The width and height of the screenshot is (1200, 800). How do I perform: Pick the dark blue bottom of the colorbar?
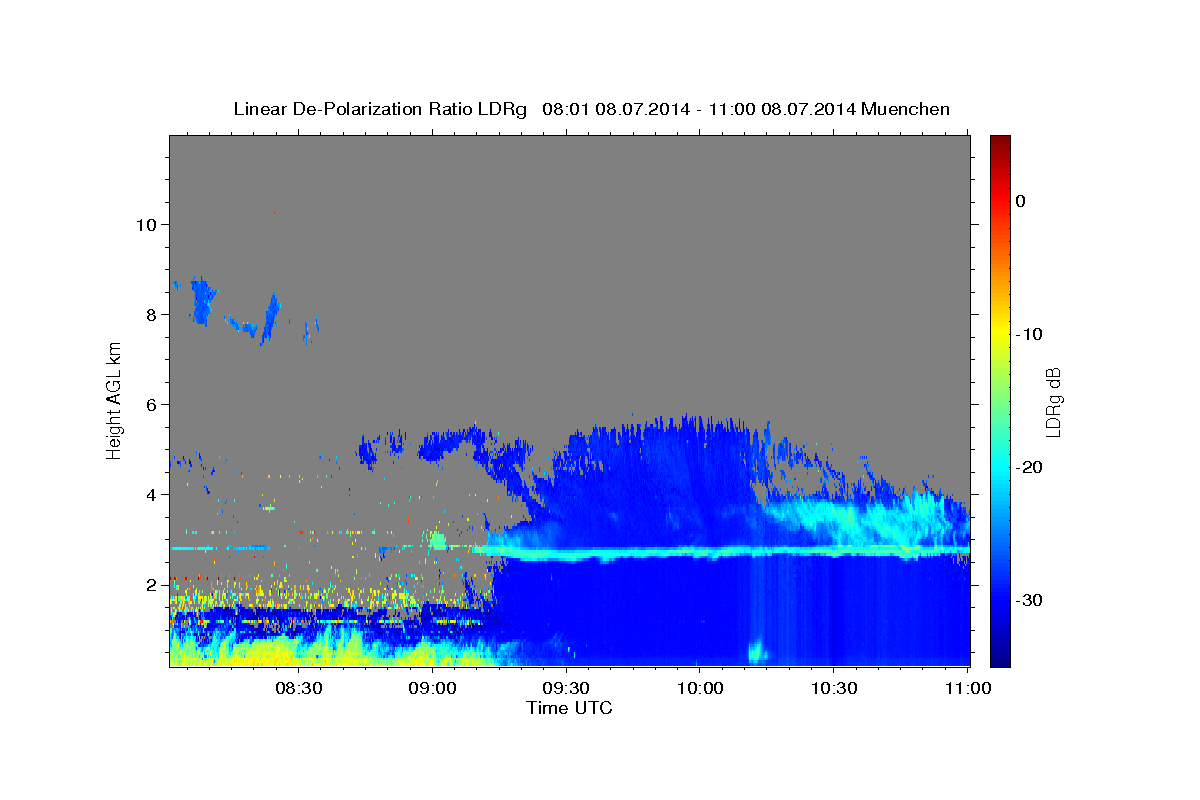tap(1000, 658)
